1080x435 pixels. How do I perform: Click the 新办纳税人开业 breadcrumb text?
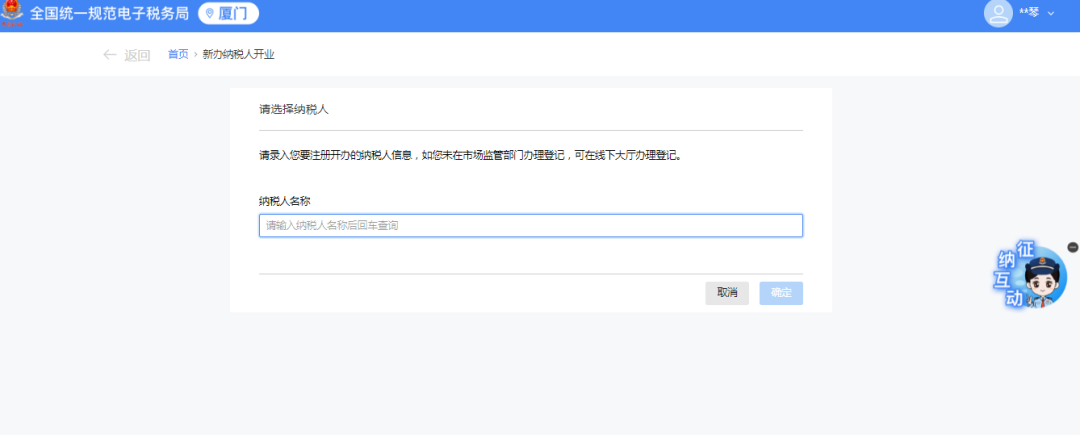[x=238, y=54]
